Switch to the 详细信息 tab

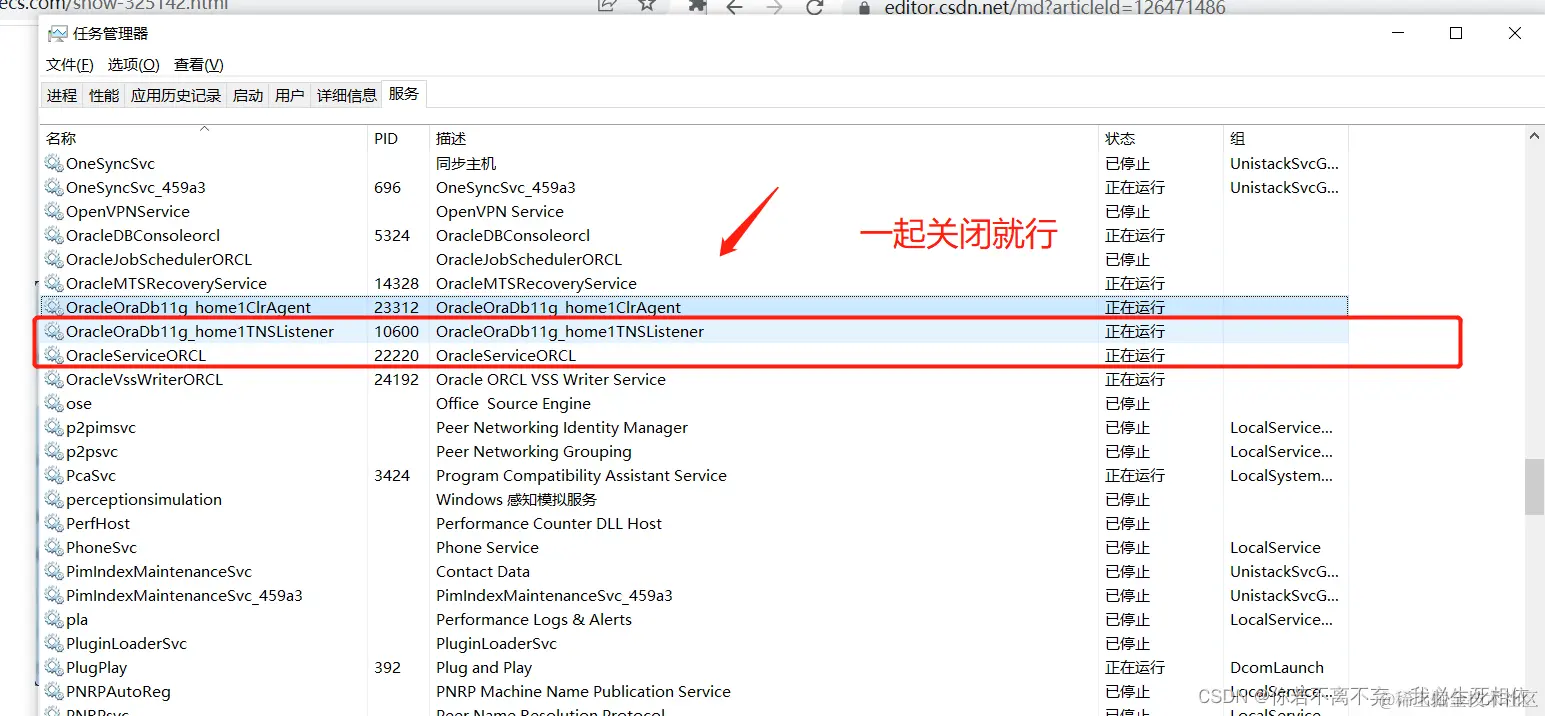click(x=347, y=95)
